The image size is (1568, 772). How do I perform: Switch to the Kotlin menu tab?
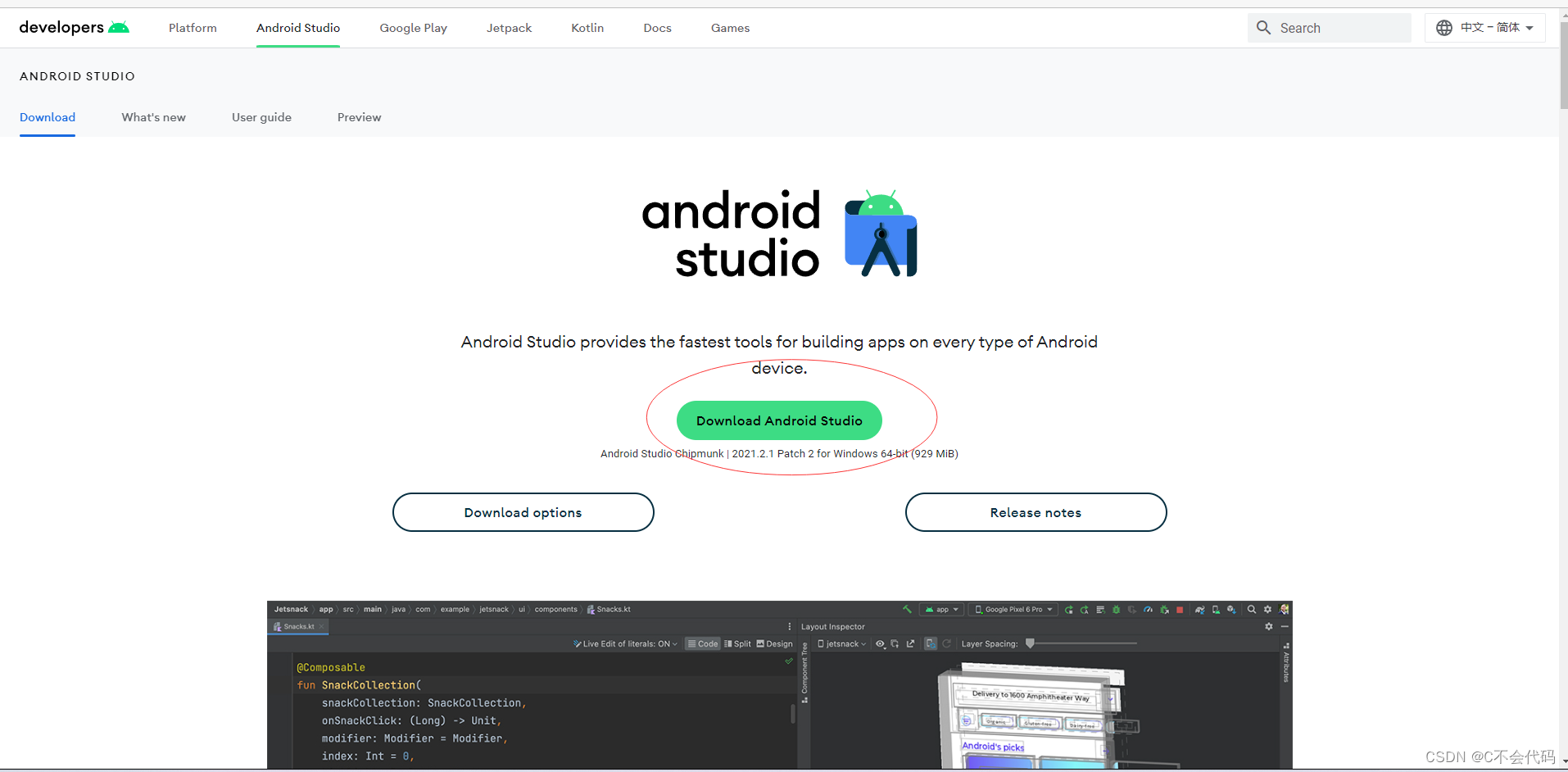coord(587,27)
